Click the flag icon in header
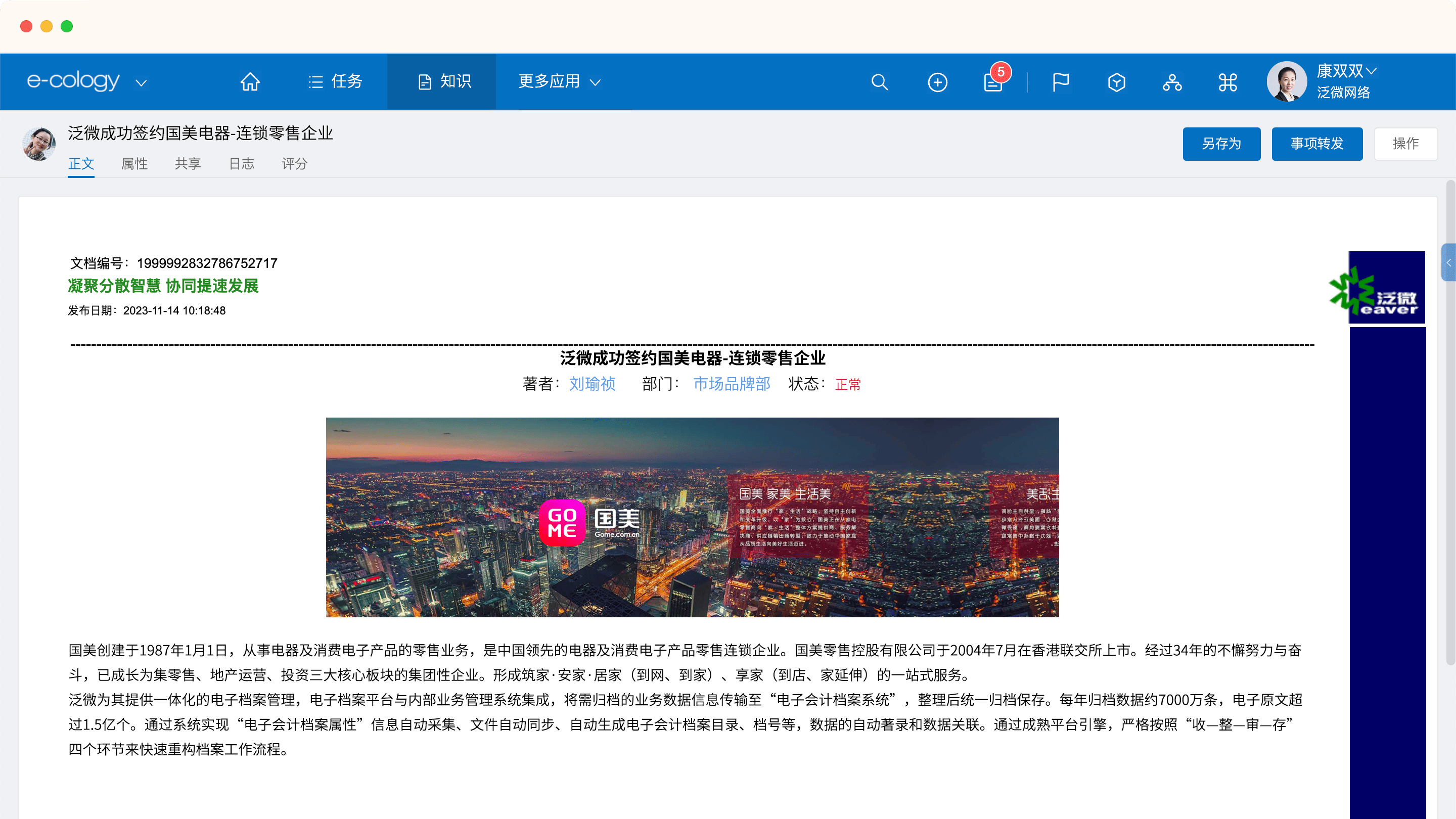 1060,82
